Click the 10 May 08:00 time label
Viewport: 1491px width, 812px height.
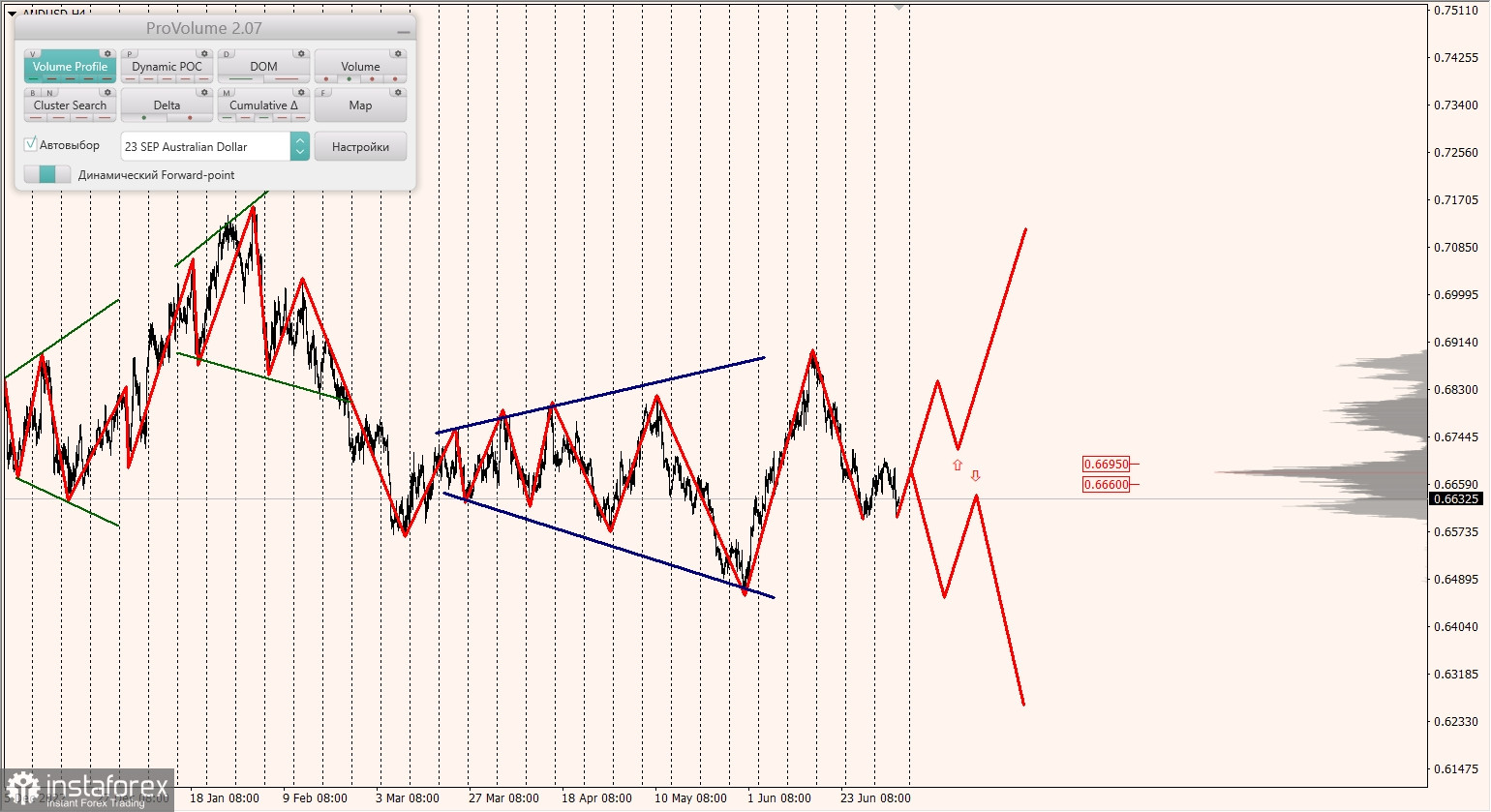tap(690, 798)
